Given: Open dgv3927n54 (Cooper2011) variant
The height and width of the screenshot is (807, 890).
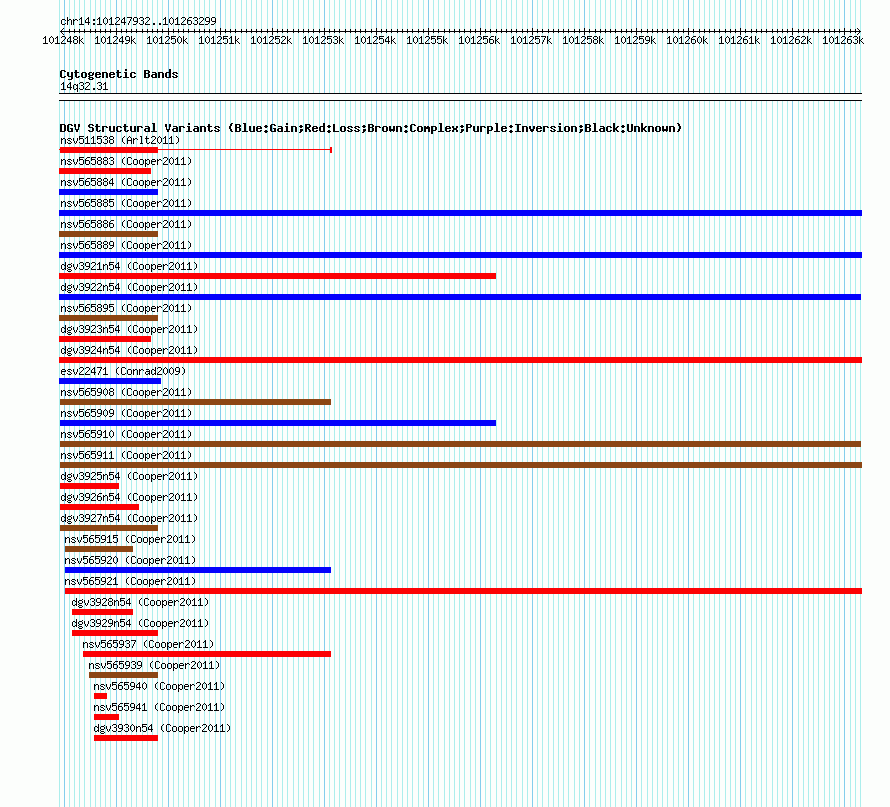Looking at the screenshot, I should coord(129,518).
